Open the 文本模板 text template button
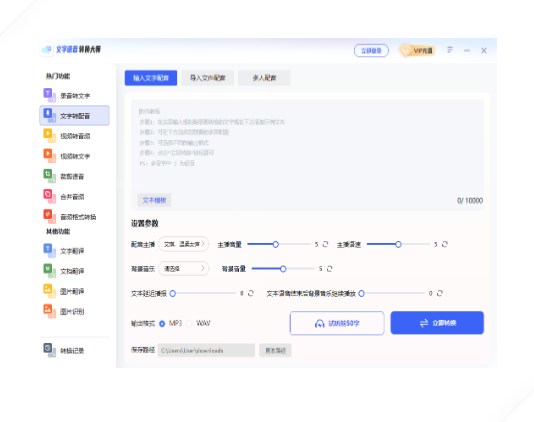Viewport: 534px width, 422px height. click(154, 200)
